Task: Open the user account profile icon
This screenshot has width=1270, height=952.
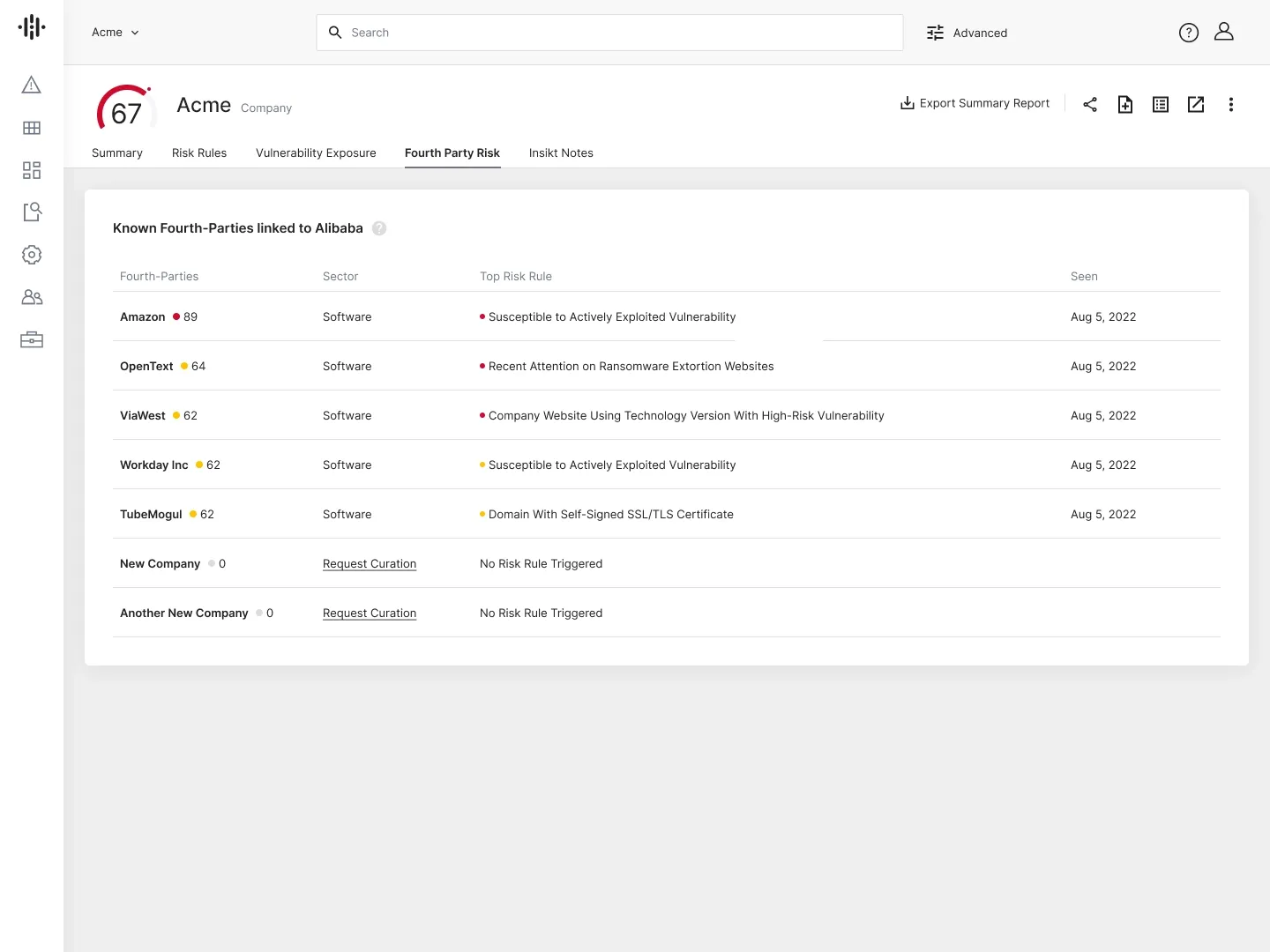Action: (1224, 32)
